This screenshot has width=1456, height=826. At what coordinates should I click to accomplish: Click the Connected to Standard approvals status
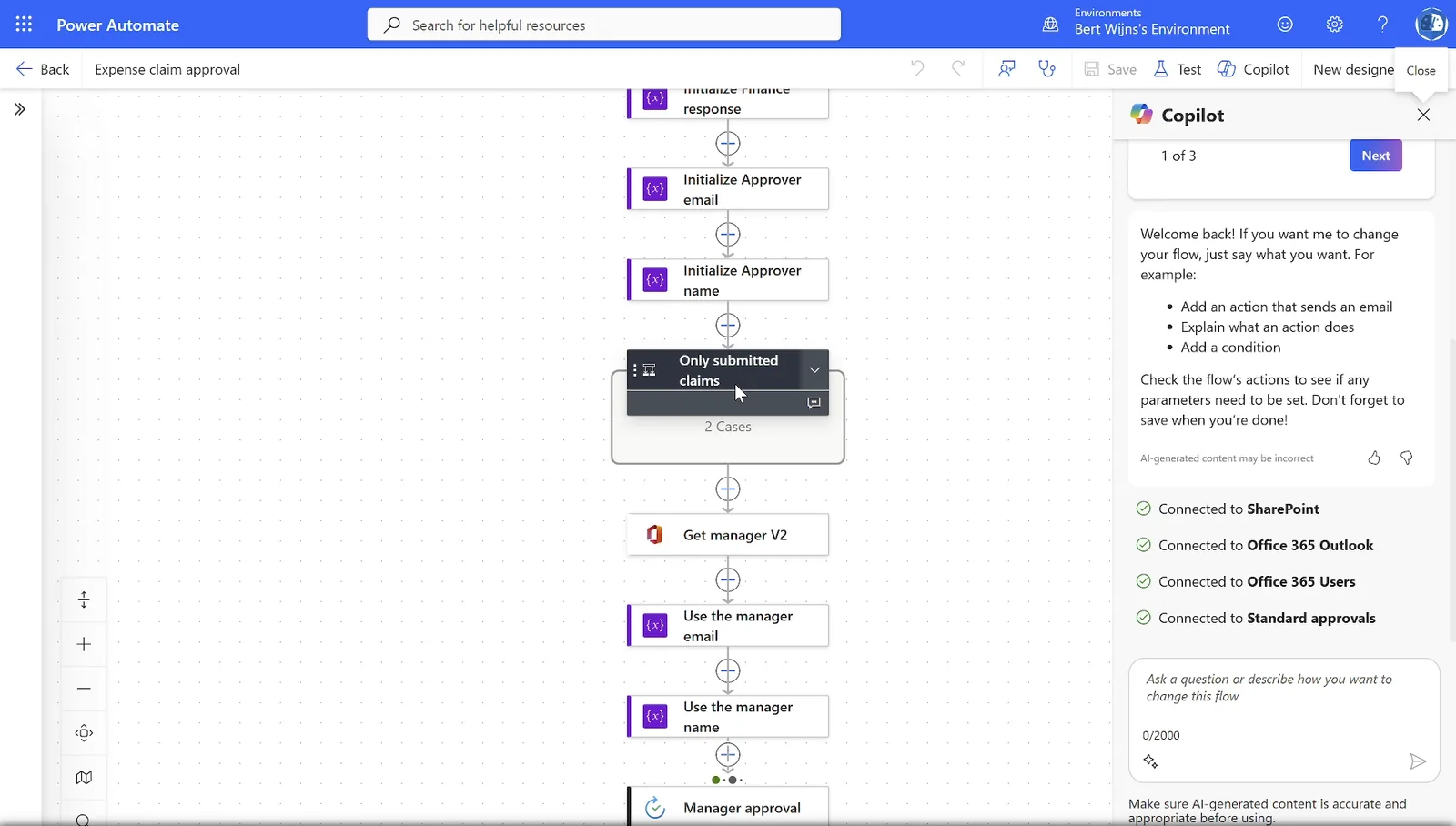[x=1256, y=619]
